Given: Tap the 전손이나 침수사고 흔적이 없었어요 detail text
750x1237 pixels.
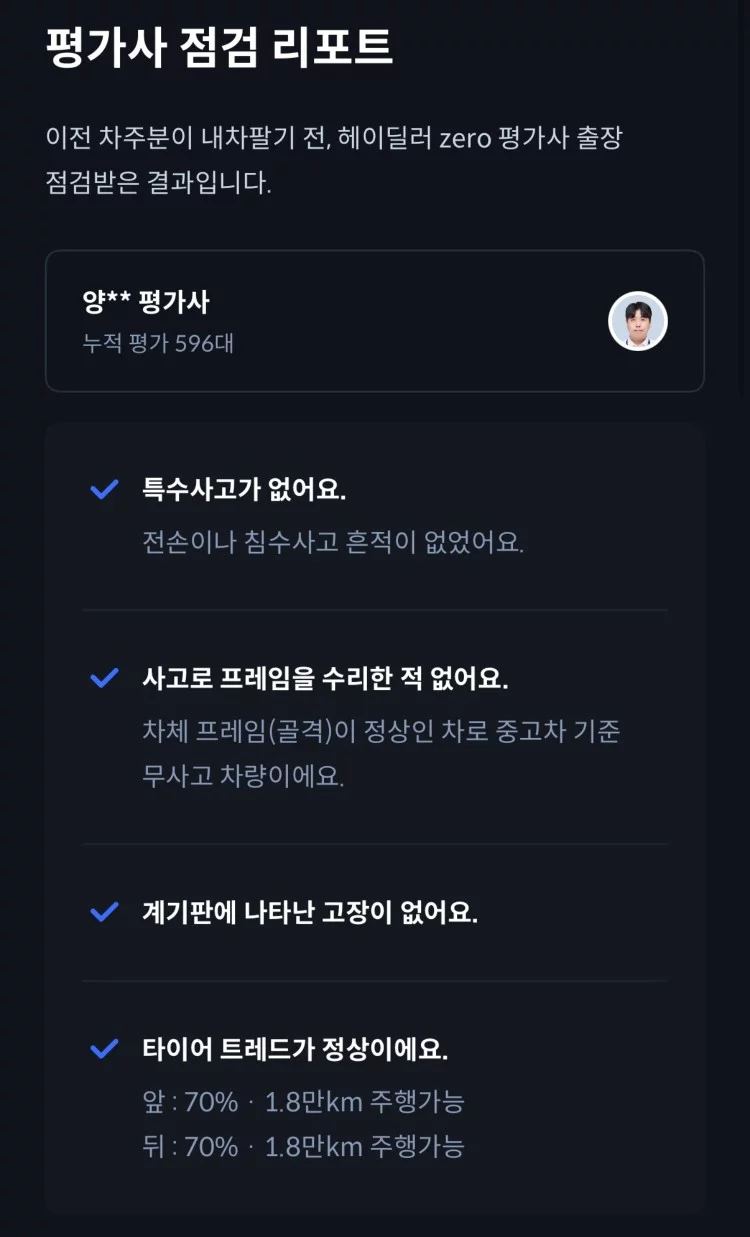Looking at the screenshot, I should (x=333, y=543).
